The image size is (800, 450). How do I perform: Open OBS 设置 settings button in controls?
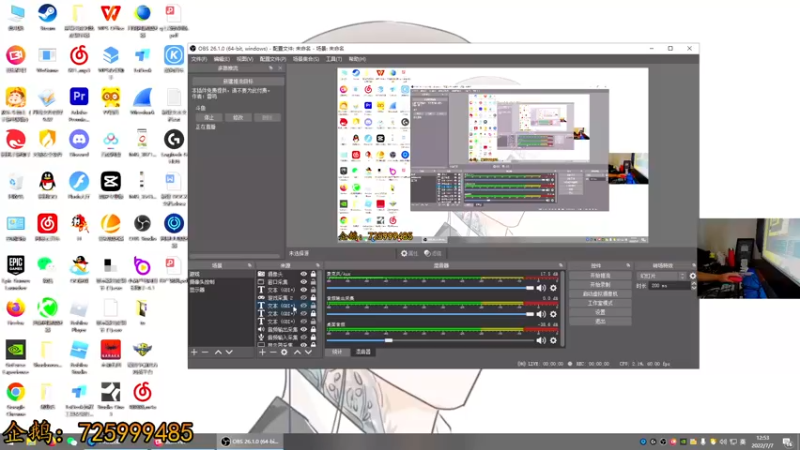click(600, 312)
